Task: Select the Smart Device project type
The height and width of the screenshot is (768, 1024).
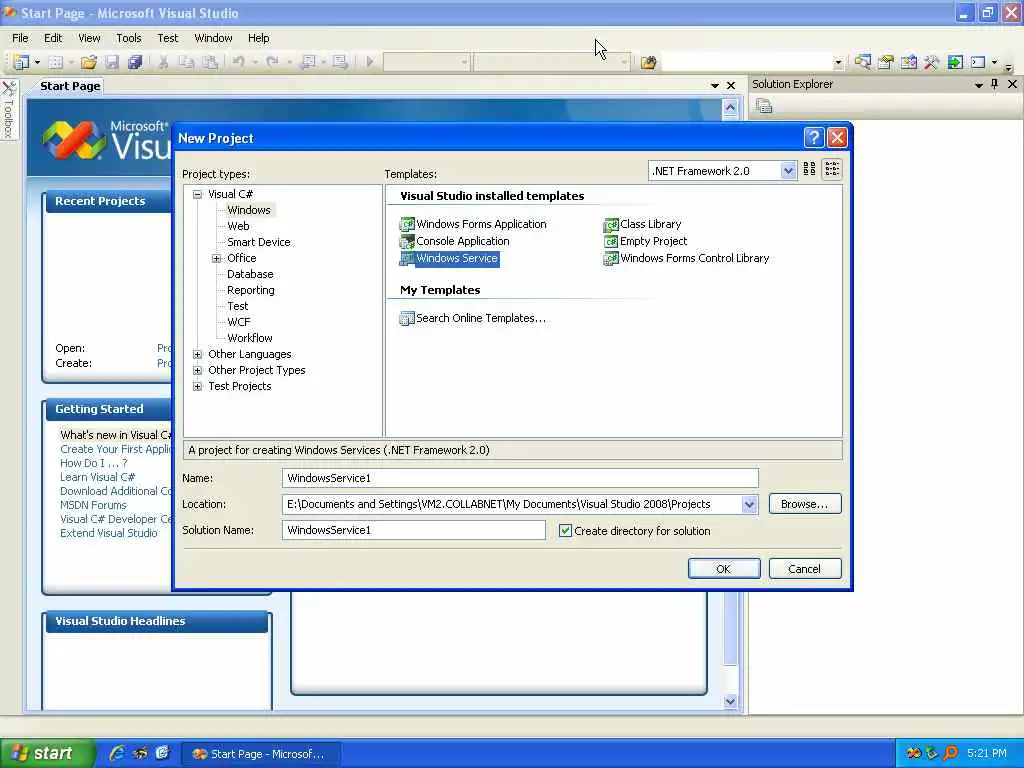Action: point(259,242)
